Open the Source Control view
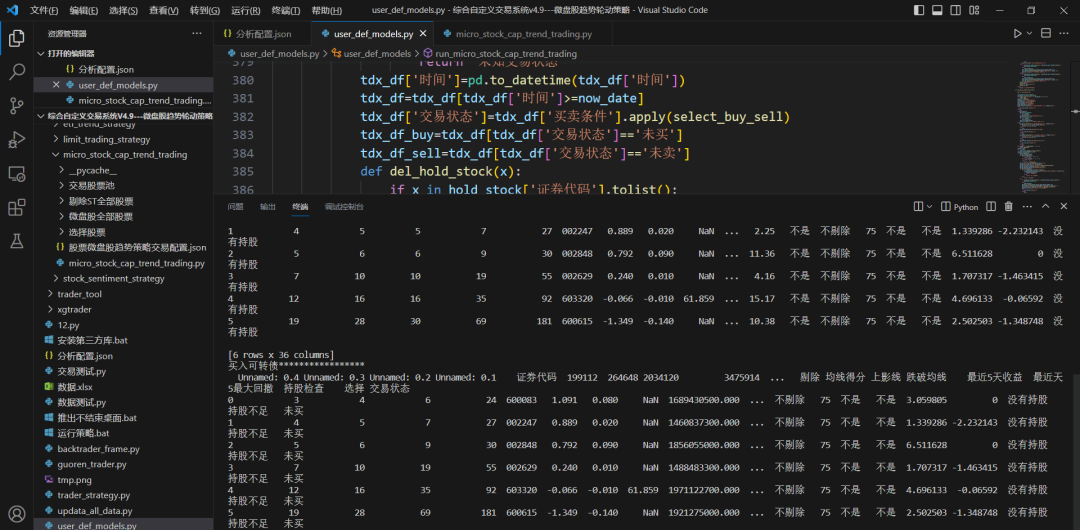1080x530 pixels. coord(17,105)
